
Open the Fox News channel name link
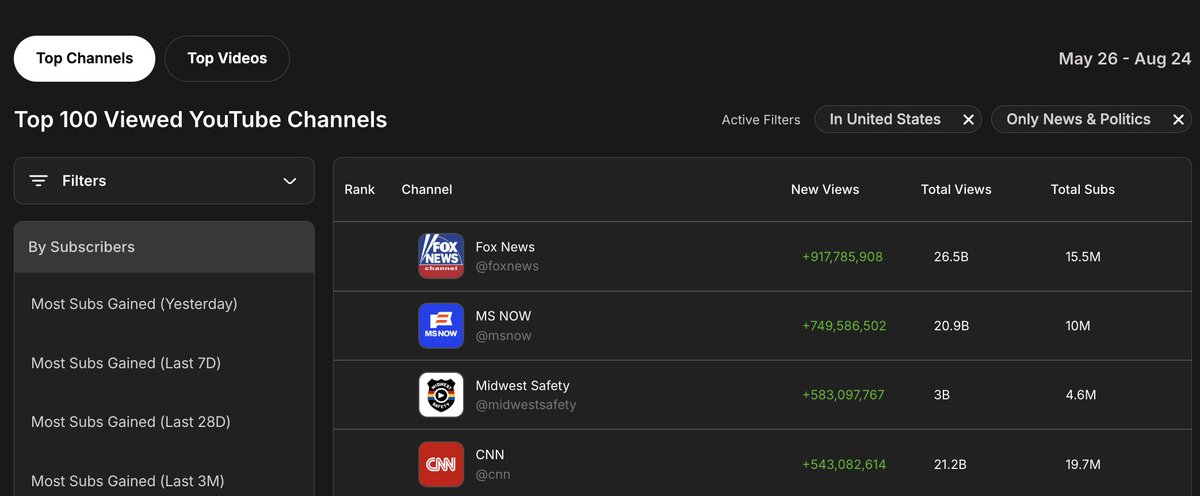(505, 247)
